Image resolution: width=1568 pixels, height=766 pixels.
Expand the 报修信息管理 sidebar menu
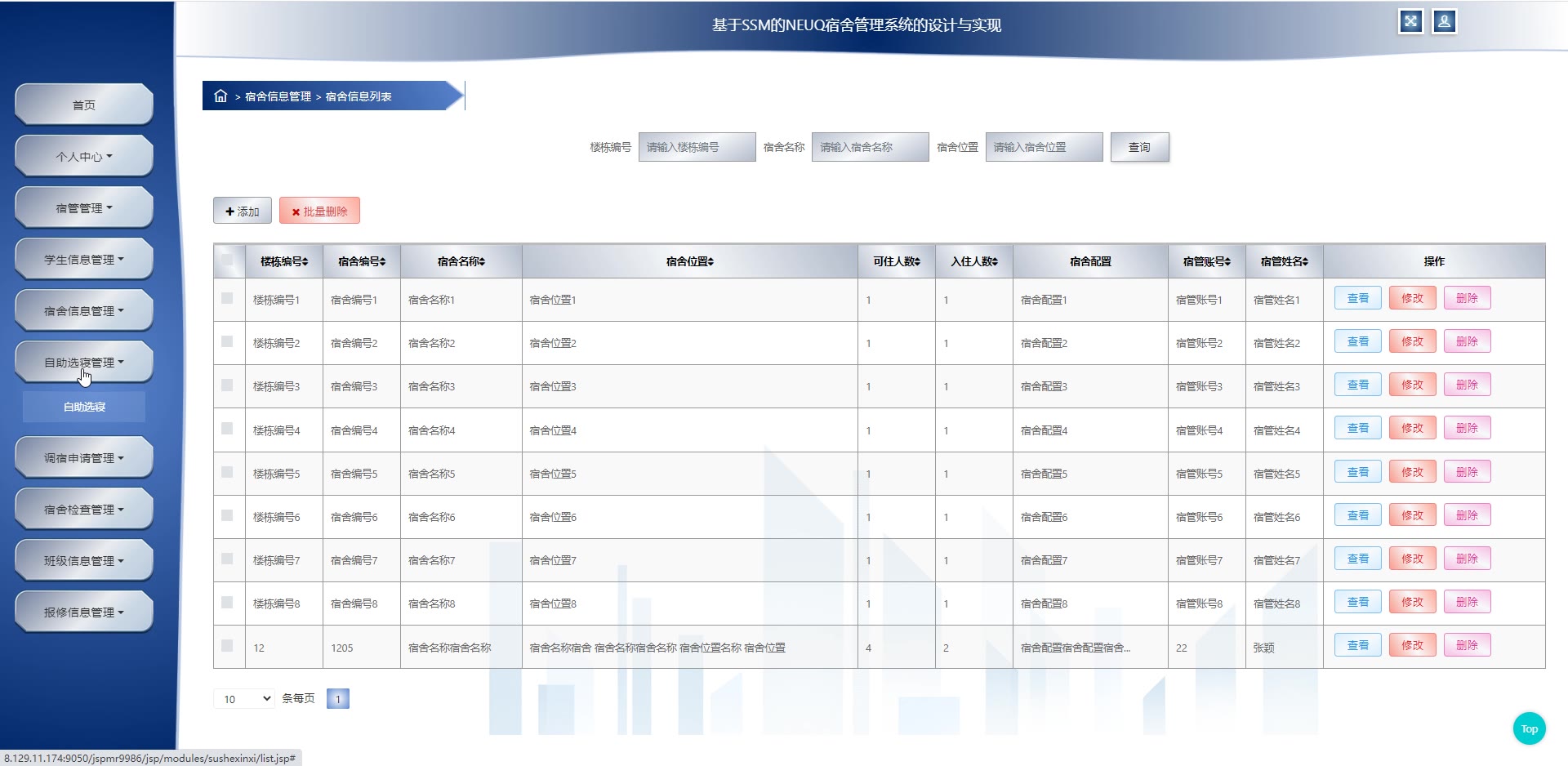coord(84,612)
